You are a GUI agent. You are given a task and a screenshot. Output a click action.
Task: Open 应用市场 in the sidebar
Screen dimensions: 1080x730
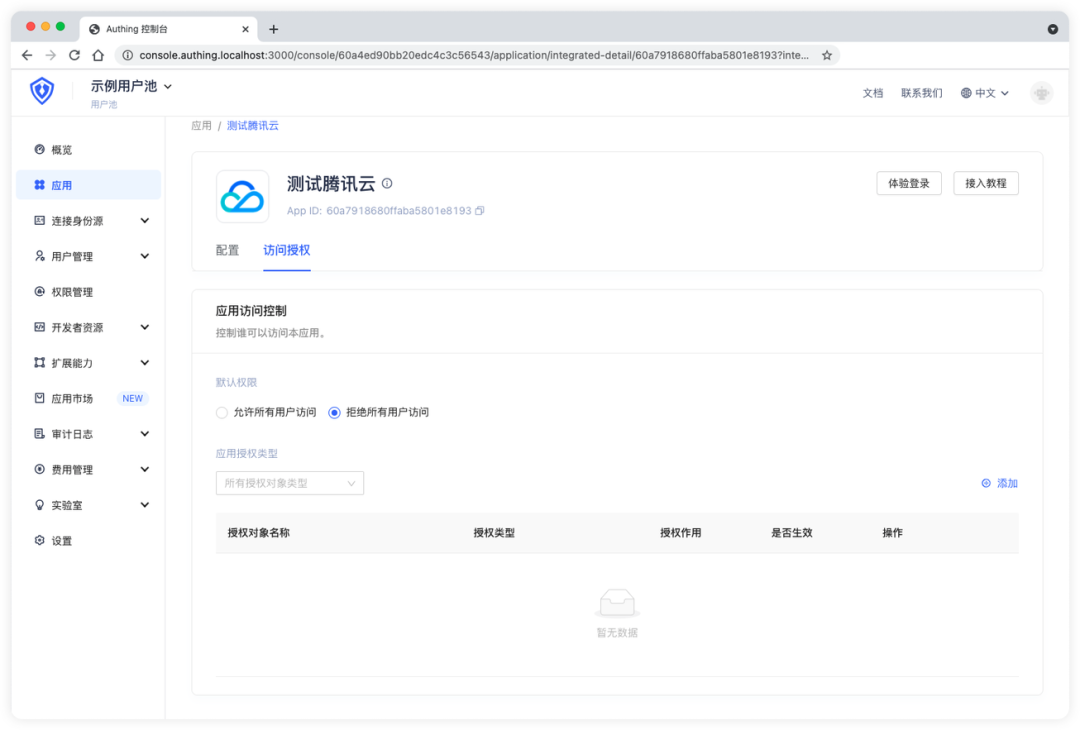(x=88, y=398)
